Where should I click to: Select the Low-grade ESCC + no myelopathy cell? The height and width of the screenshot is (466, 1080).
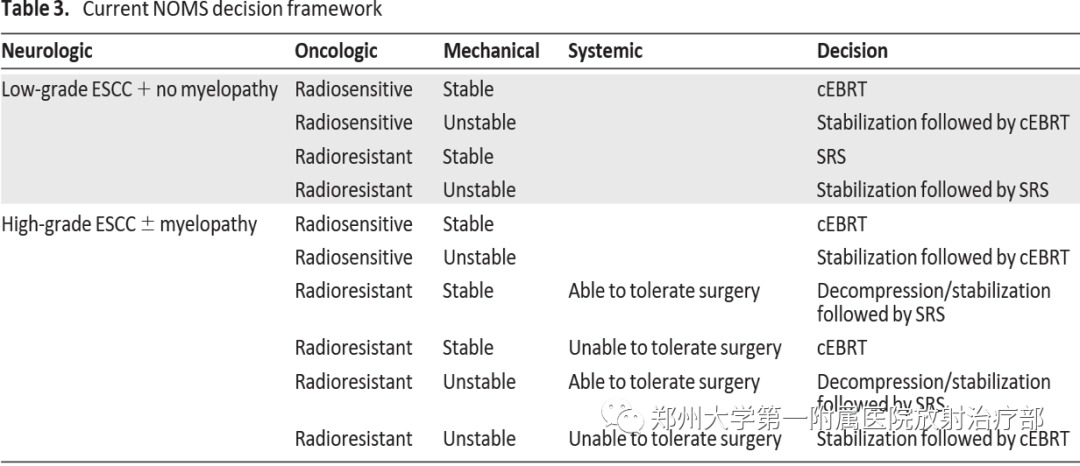(140, 89)
